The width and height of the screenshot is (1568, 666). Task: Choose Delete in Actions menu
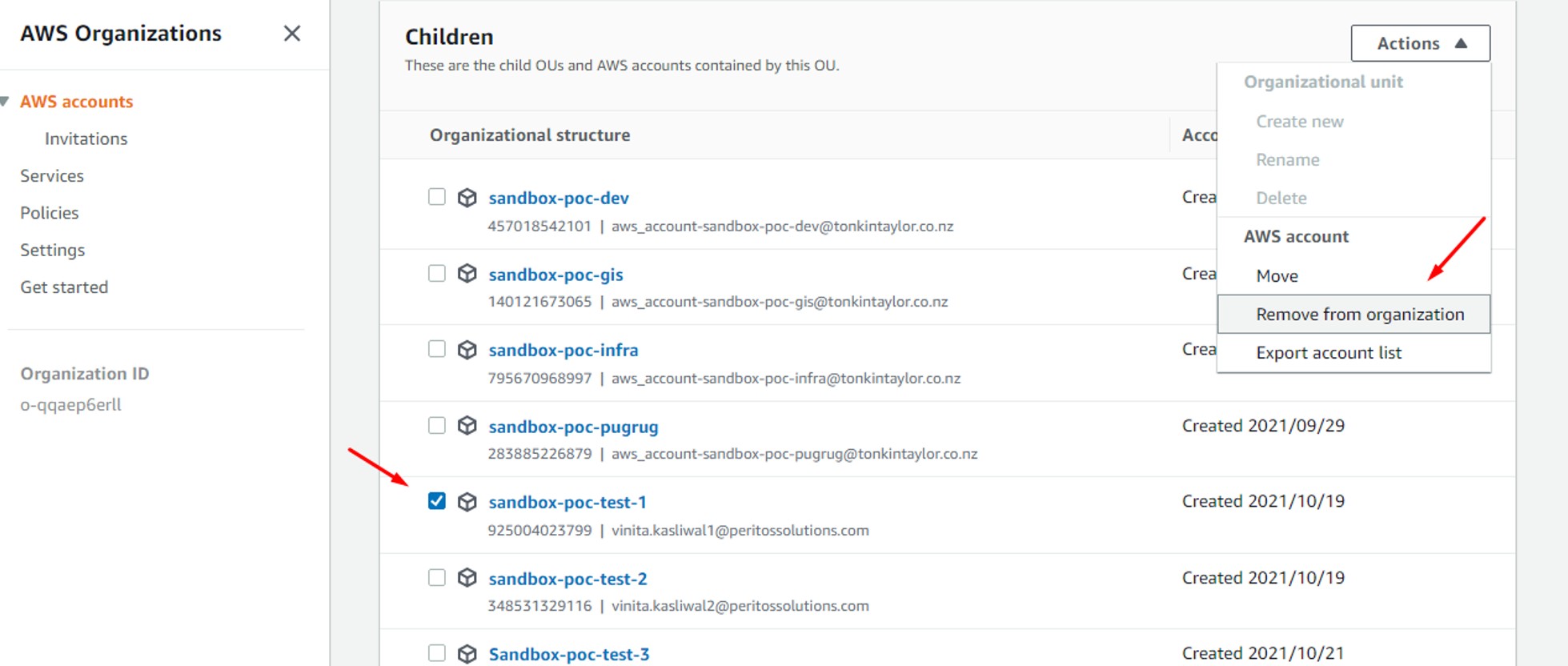1281,199
